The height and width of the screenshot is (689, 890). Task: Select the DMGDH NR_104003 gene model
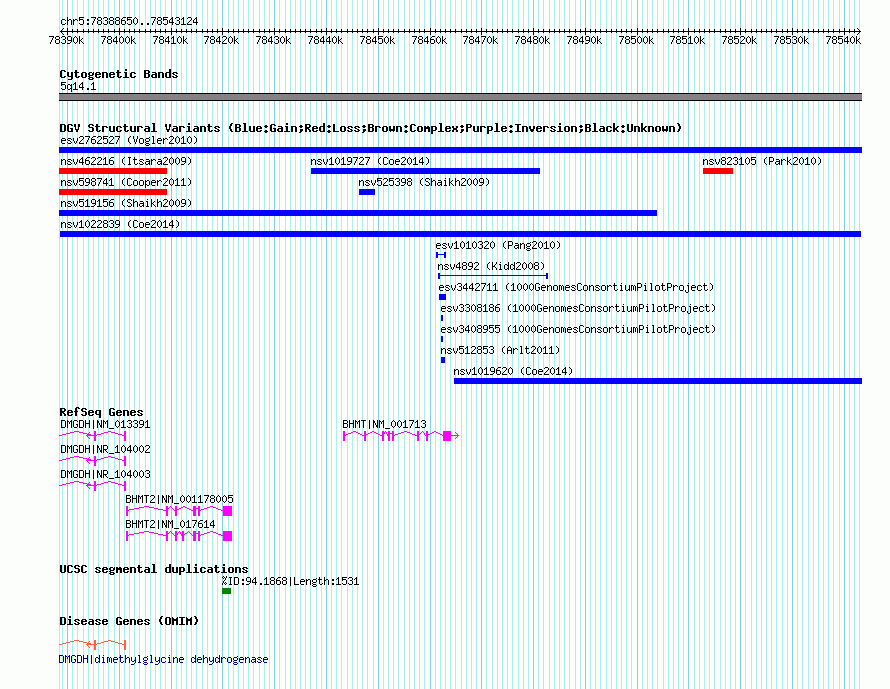93,485
